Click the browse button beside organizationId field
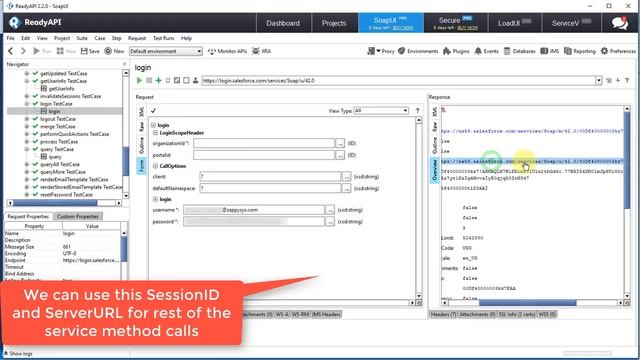The image size is (640, 360). [340, 143]
